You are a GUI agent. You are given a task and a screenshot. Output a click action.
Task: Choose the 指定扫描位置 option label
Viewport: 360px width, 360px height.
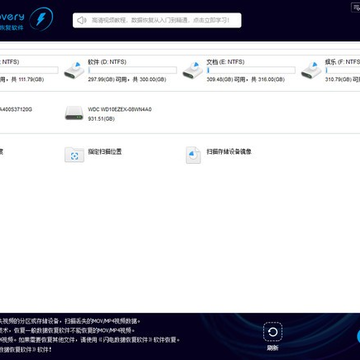(x=105, y=152)
